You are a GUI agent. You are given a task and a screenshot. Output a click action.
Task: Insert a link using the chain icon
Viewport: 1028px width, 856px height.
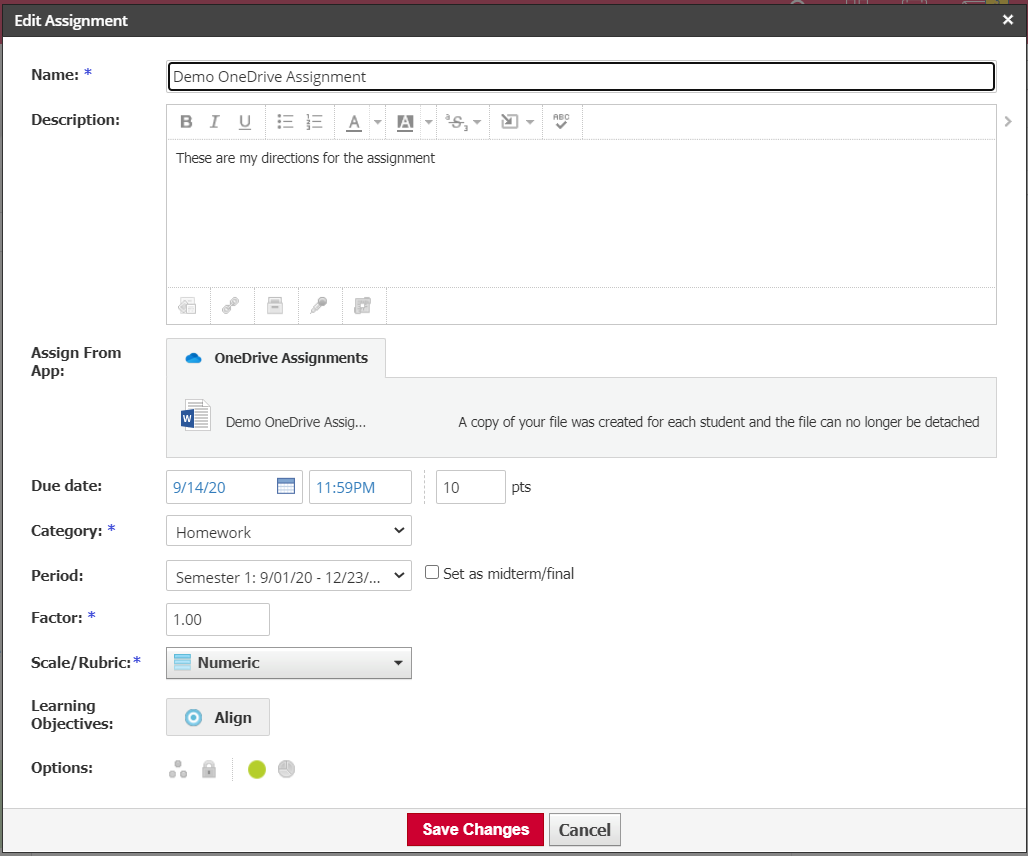(231, 306)
